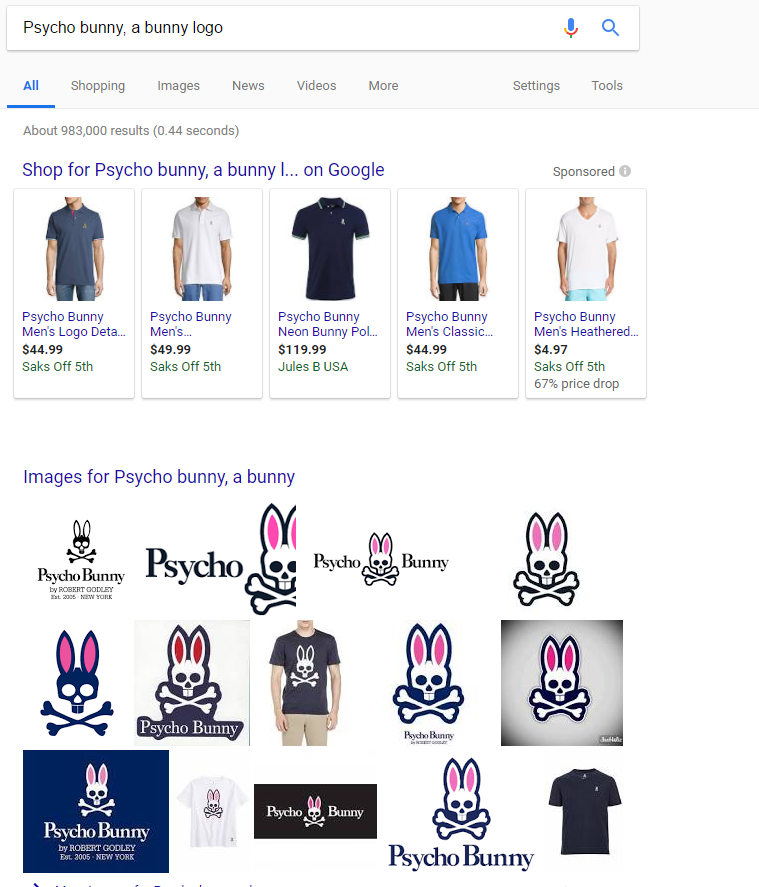Click the voice search microphone icon
This screenshot has height=887, width=759.
coord(571,27)
